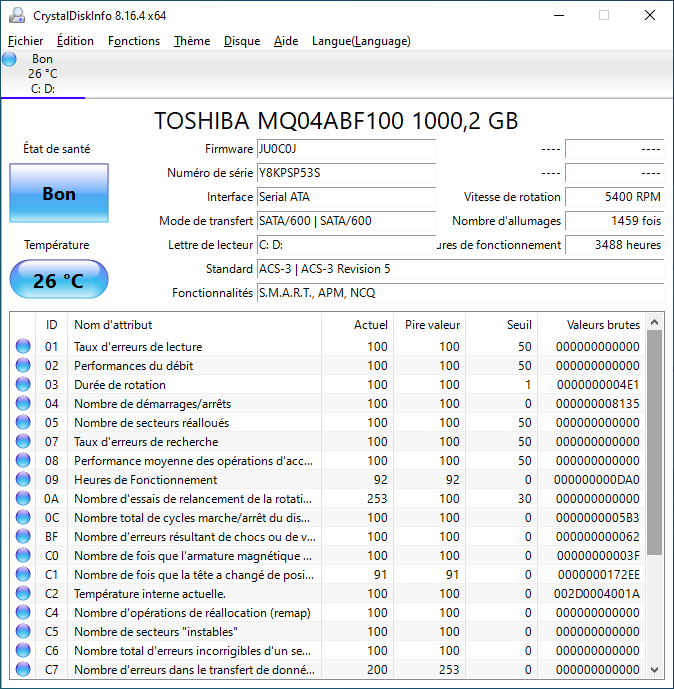674x689 pixels.
Task: Click the Standard field ACS-3 Revision 5
Action: [460, 268]
